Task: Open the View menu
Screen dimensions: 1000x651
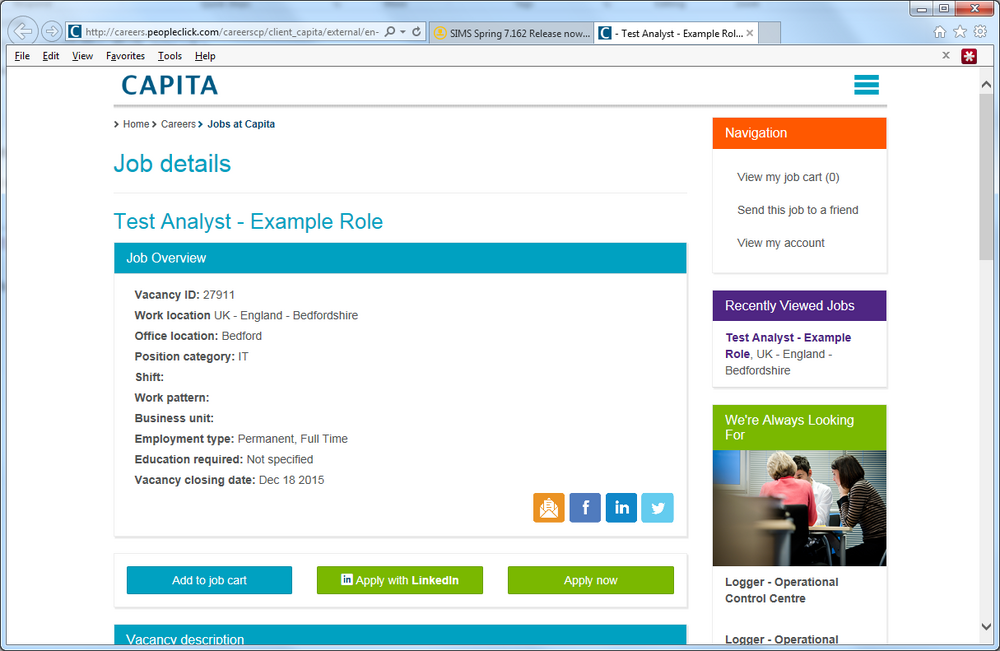Action: coord(82,56)
